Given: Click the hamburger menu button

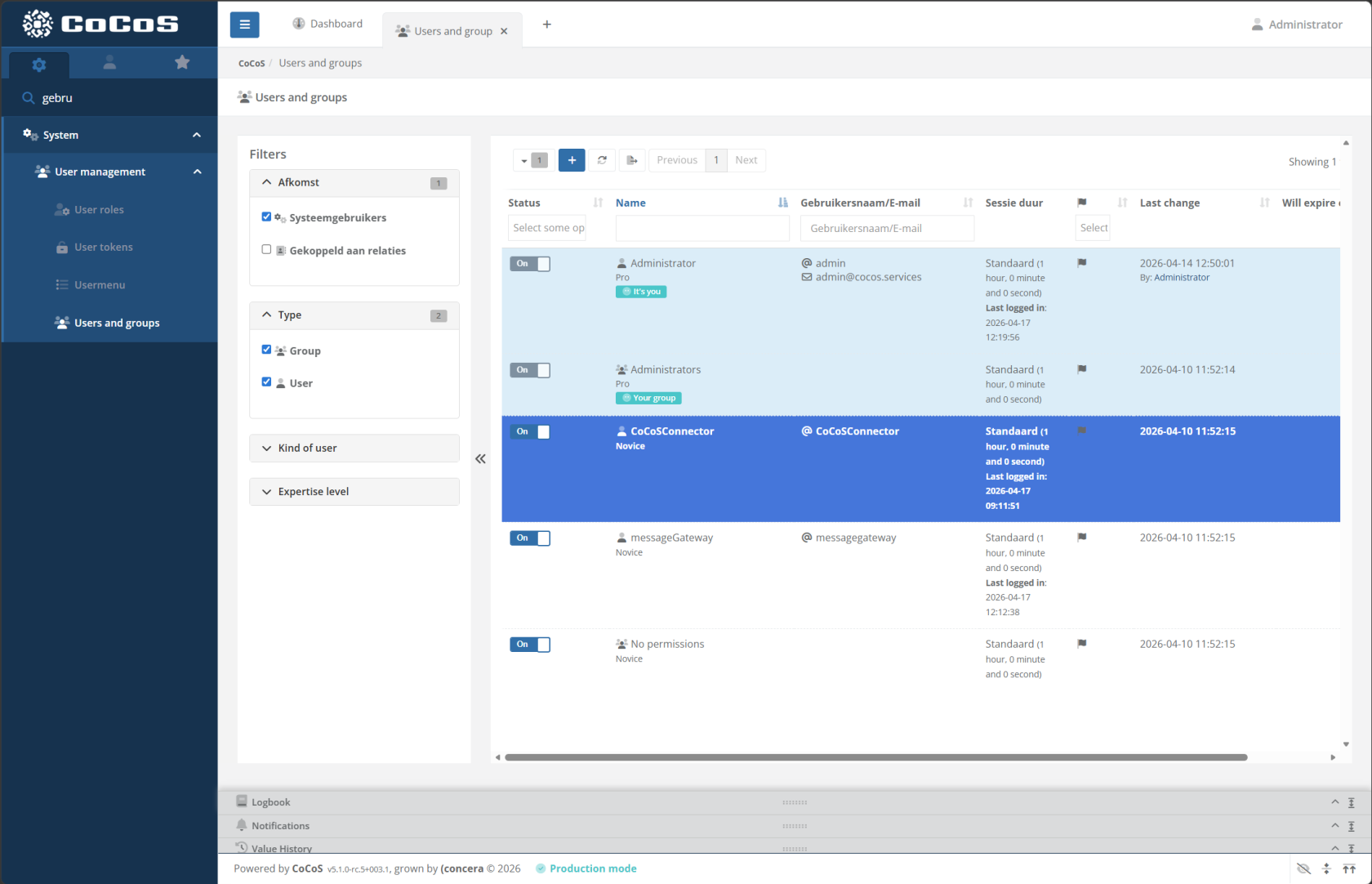Looking at the screenshot, I should click(x=244, y=25).
